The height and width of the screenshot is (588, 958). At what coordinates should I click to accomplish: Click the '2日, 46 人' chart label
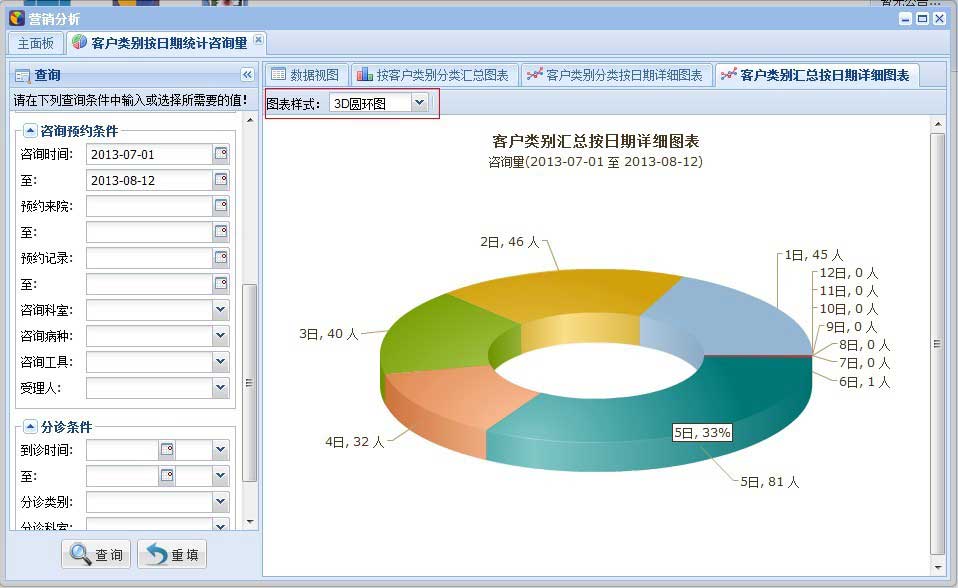click(x=510, y=242)
